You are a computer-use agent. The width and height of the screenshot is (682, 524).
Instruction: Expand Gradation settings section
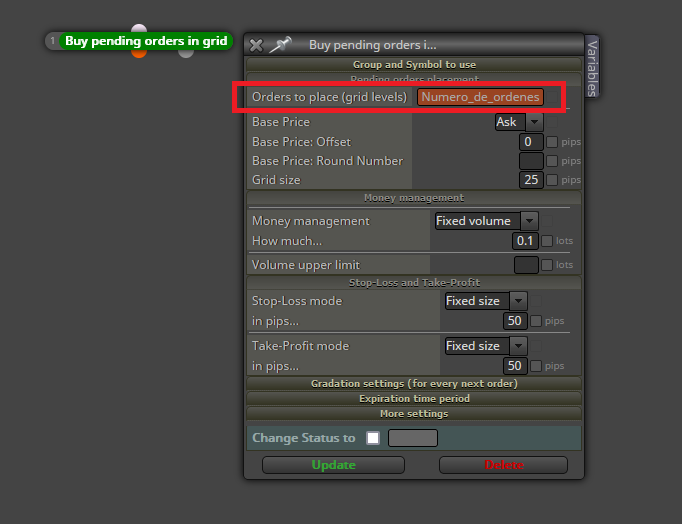pos(414,384)
